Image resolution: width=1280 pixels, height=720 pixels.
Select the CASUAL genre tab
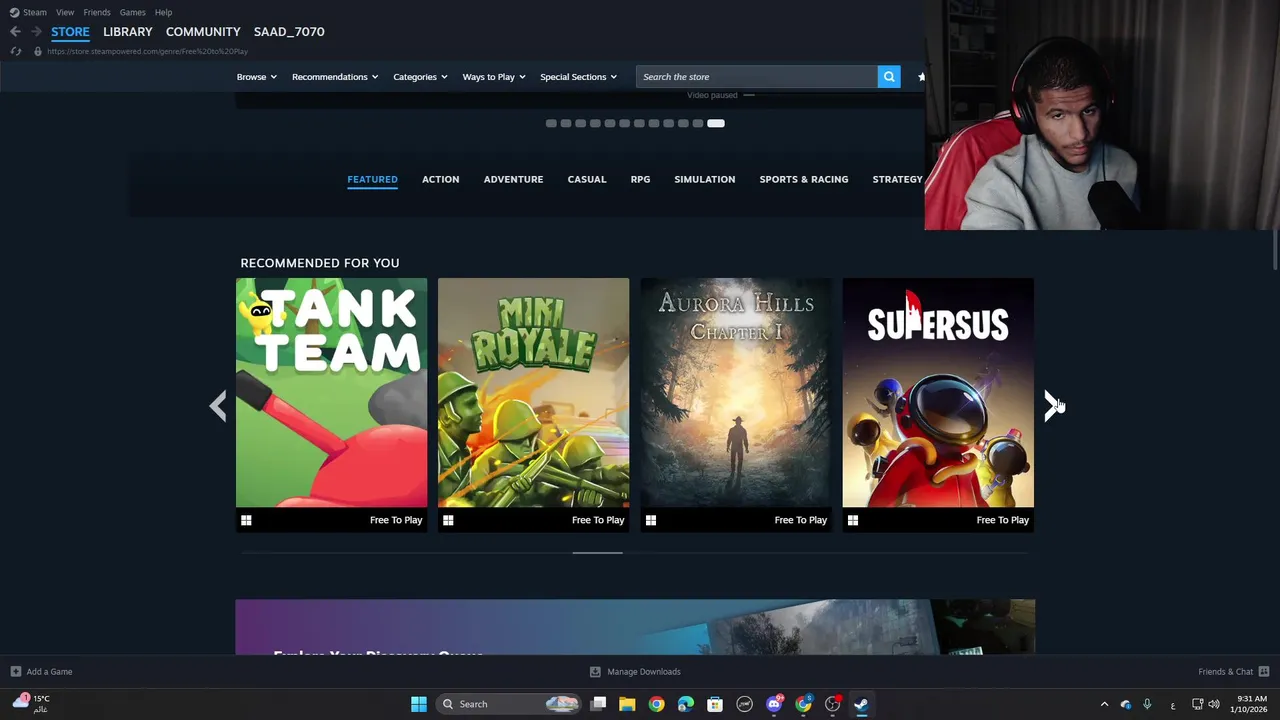587,179
